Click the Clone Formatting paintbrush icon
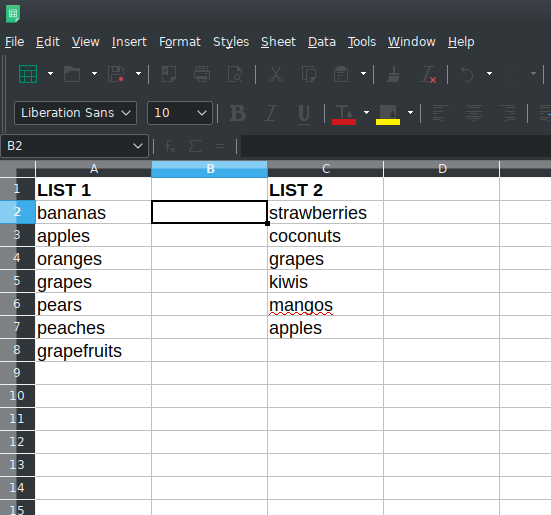 click(393, 74)
